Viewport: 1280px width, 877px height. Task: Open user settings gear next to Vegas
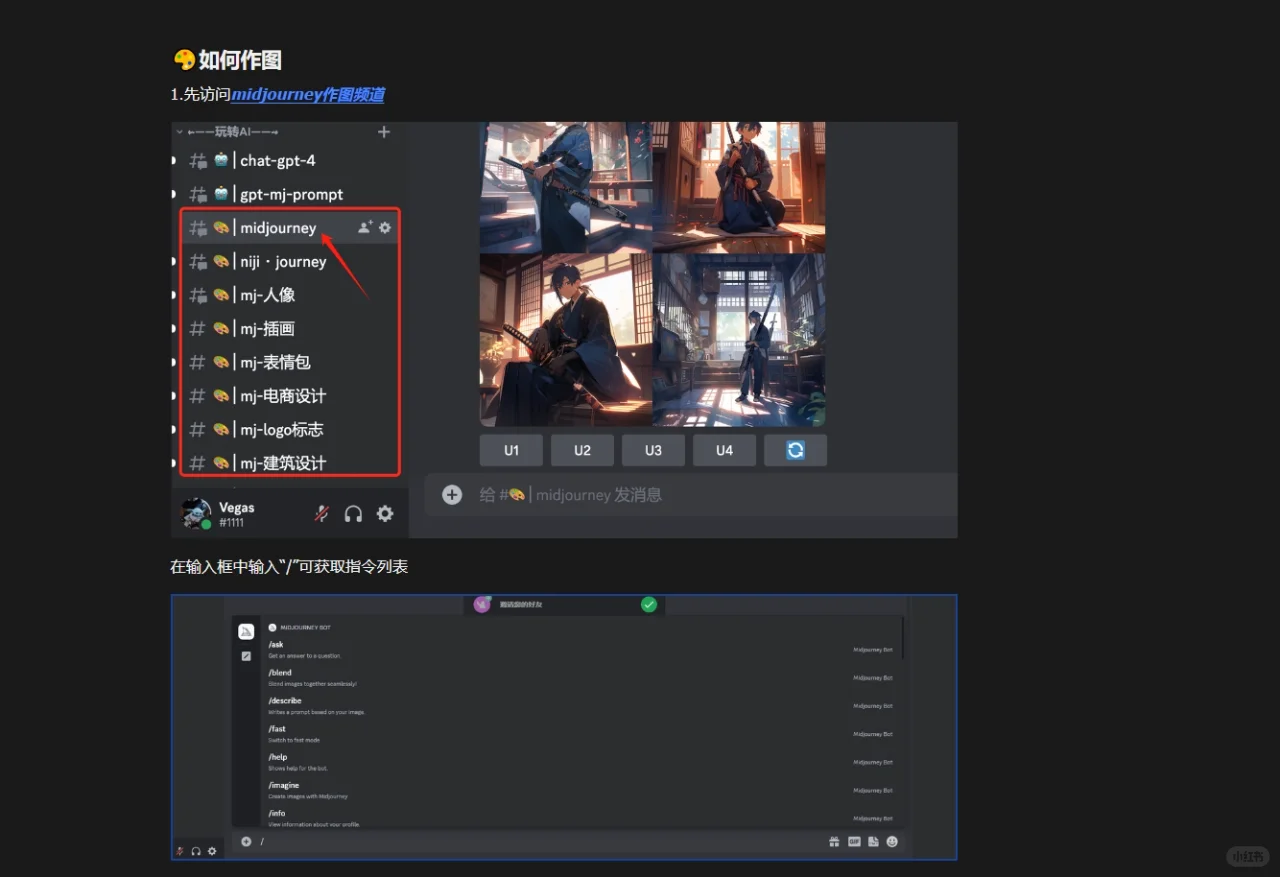click(x=385, y=514)
